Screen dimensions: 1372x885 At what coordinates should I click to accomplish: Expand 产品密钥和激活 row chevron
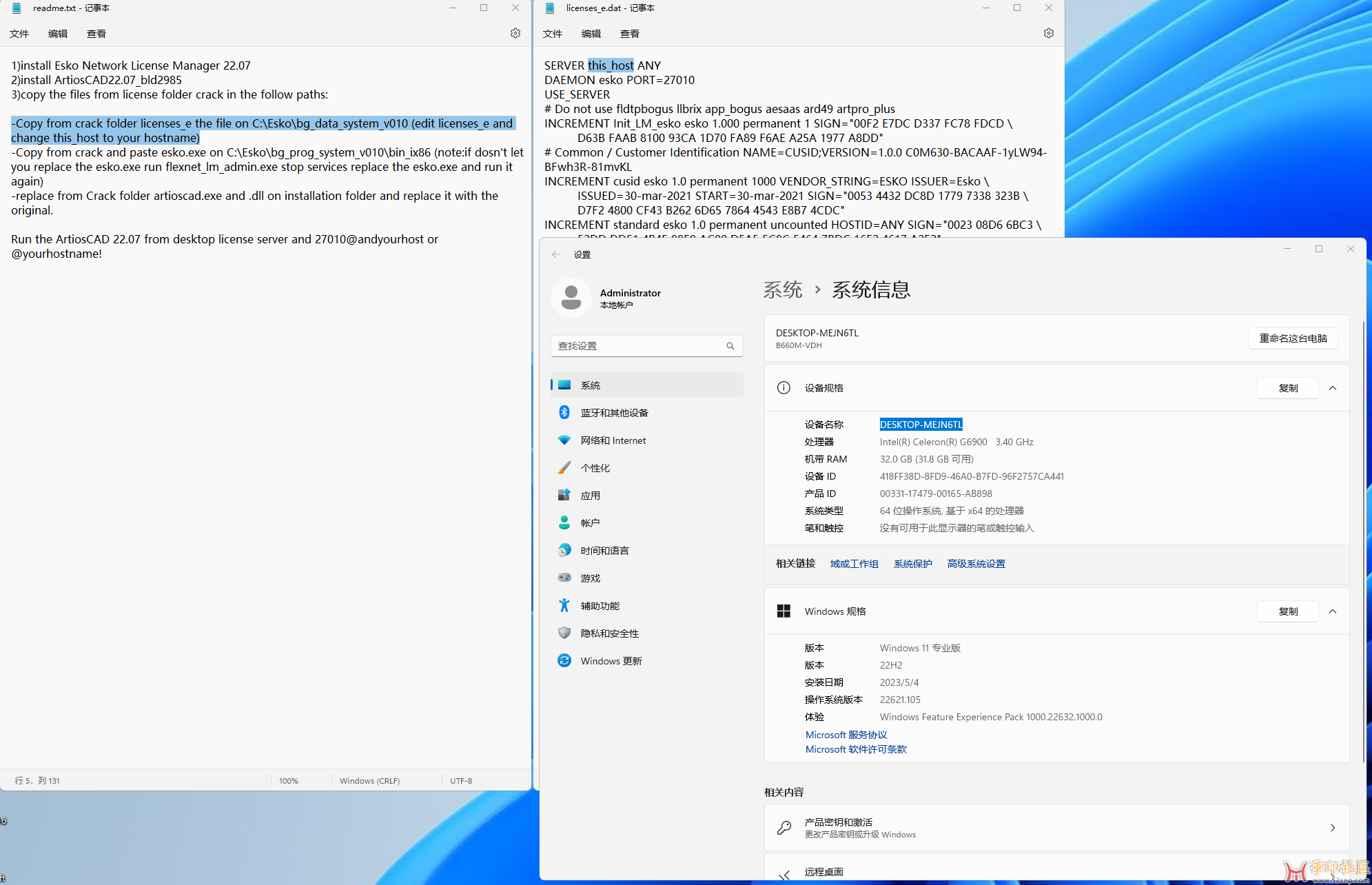1333,827
